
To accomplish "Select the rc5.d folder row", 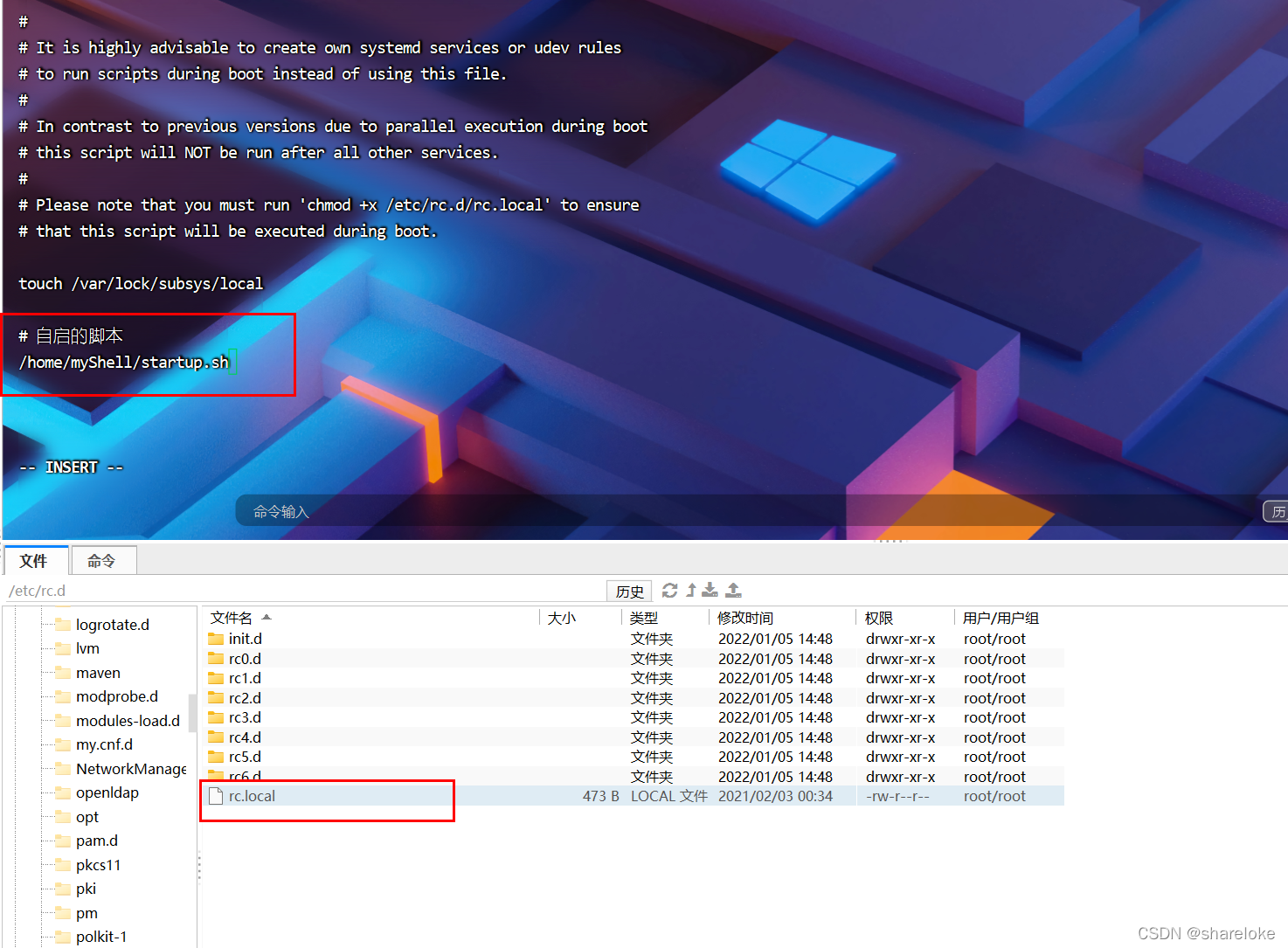I will [634, 757].
